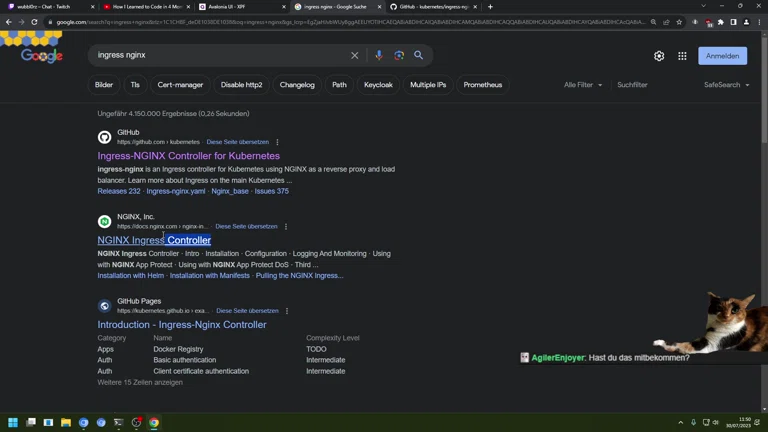Click the Windows Start button

[13, 423]
